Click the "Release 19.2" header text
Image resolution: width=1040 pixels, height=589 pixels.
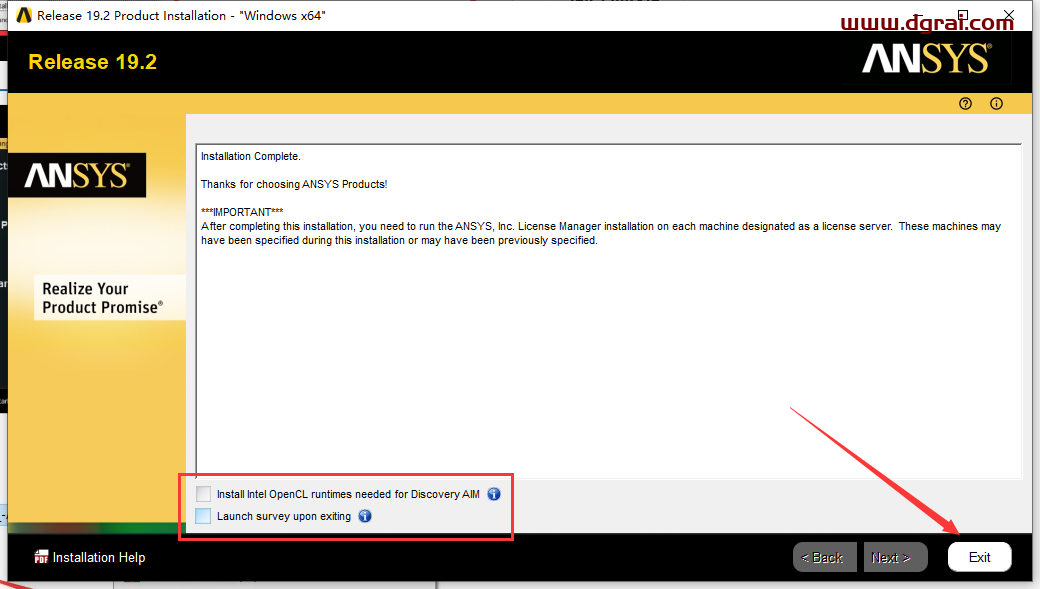[92, 62]
